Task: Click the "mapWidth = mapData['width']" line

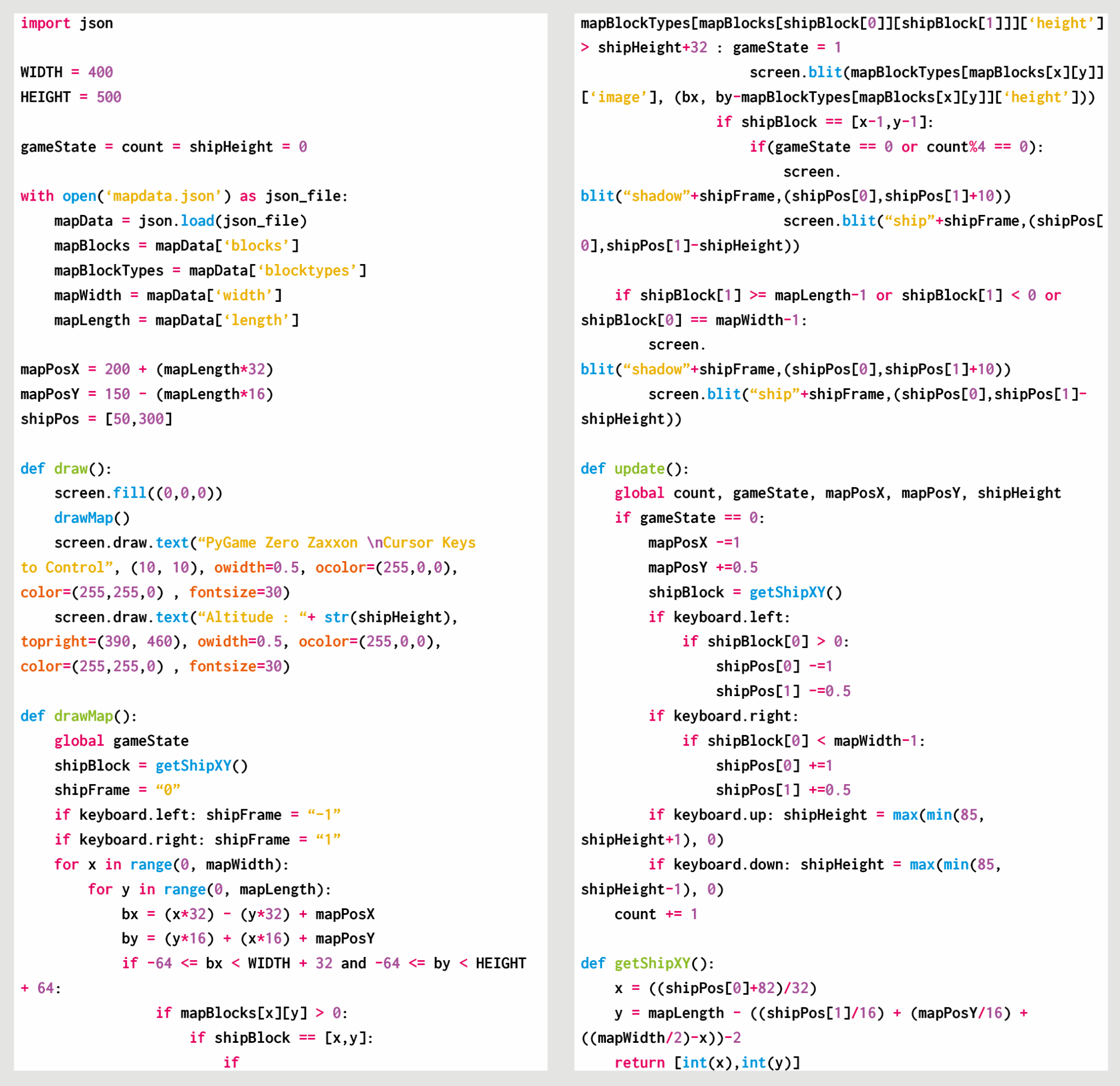Action: pyautogui.click(x=168, y=295)
